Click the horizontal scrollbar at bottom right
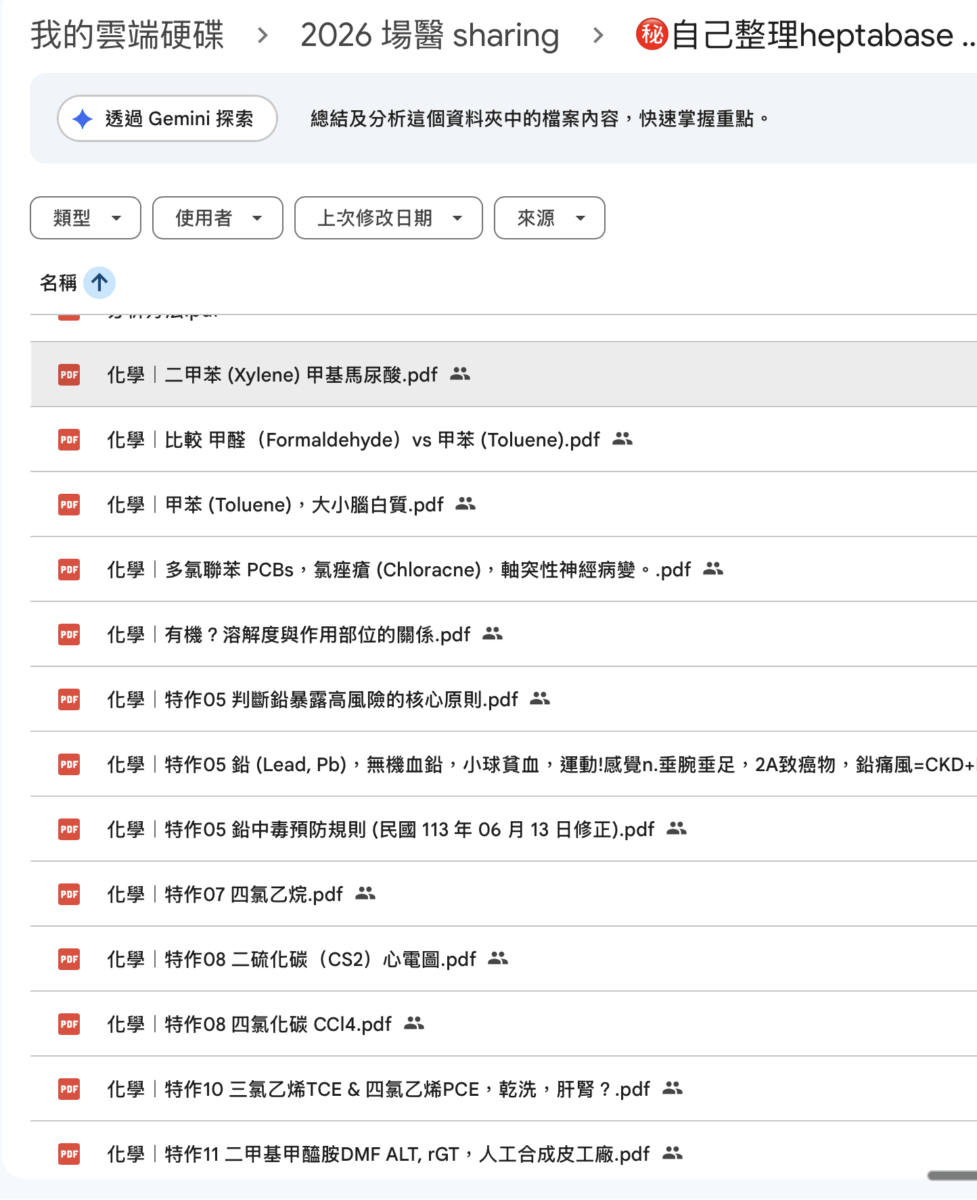This screenshot has height=1200, width=977. pyautogui.click(x=952, y=1176)
